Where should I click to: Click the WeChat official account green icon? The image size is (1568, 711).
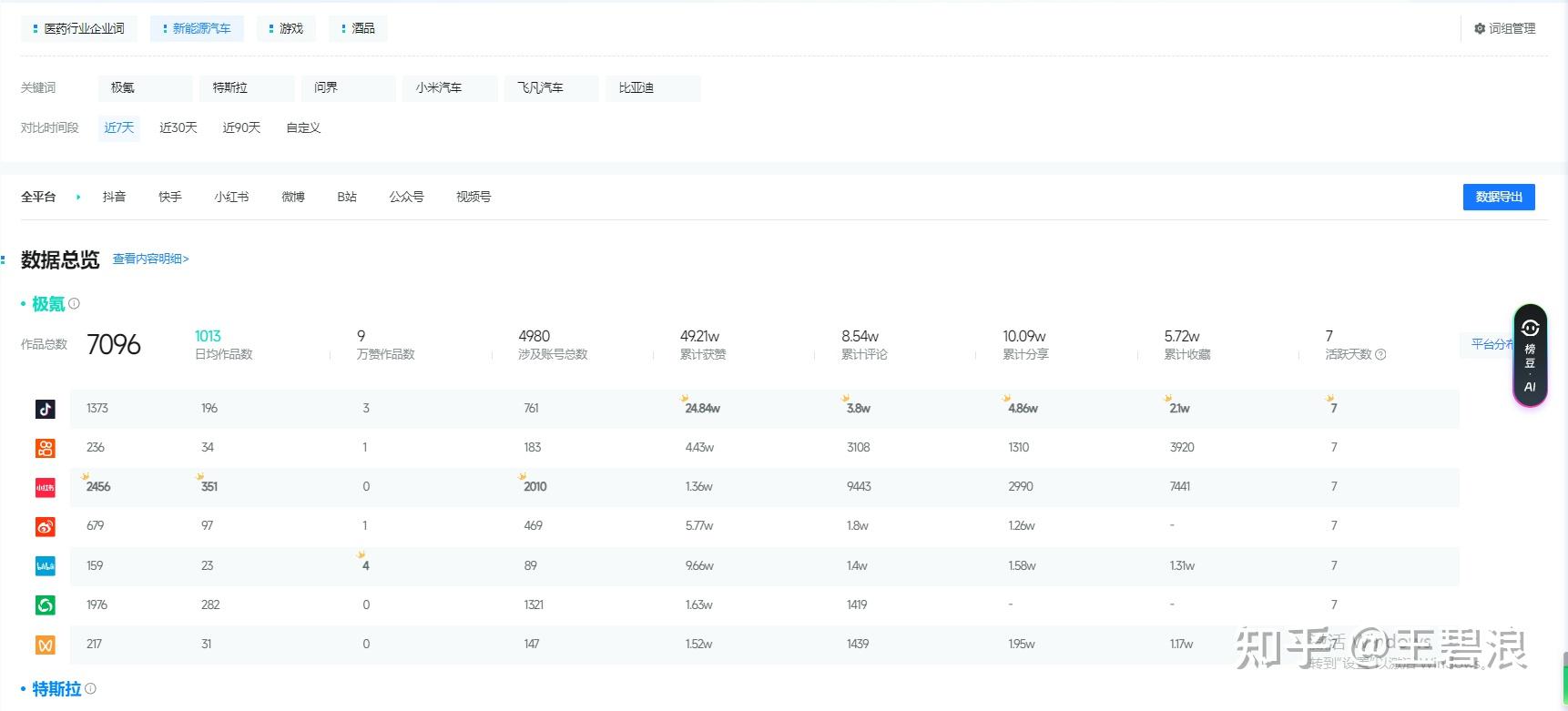click(46, 604)
